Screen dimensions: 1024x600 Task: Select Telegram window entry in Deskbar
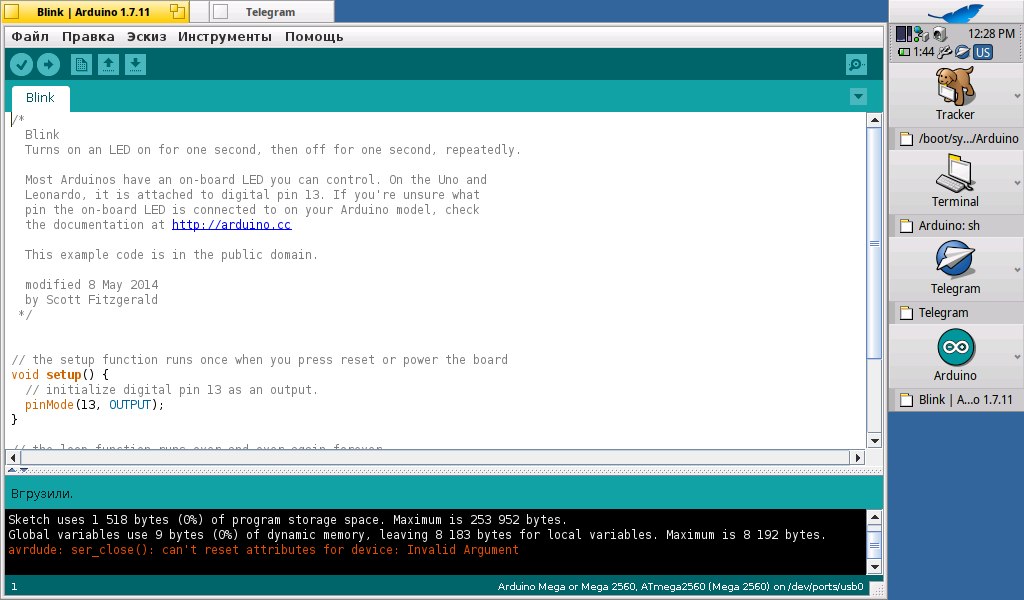click(x=957, y=312)
